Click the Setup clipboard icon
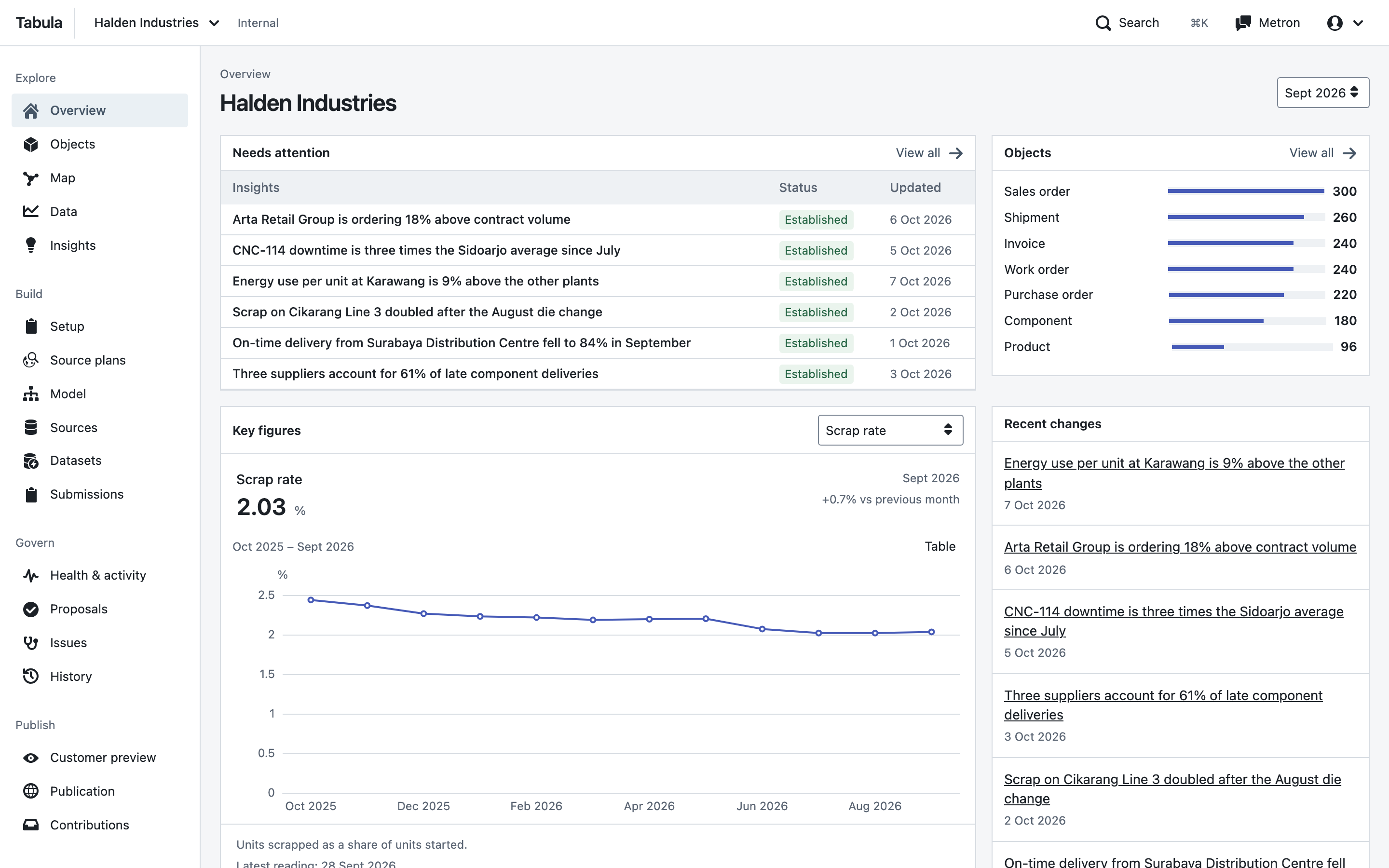1389x868 pixels. coord(31,326)
